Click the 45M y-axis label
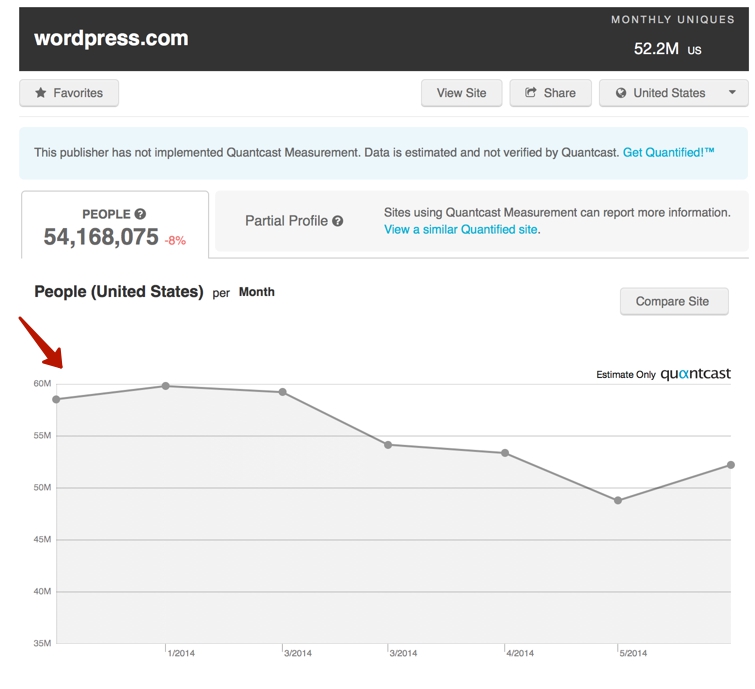 click(42, 540)
